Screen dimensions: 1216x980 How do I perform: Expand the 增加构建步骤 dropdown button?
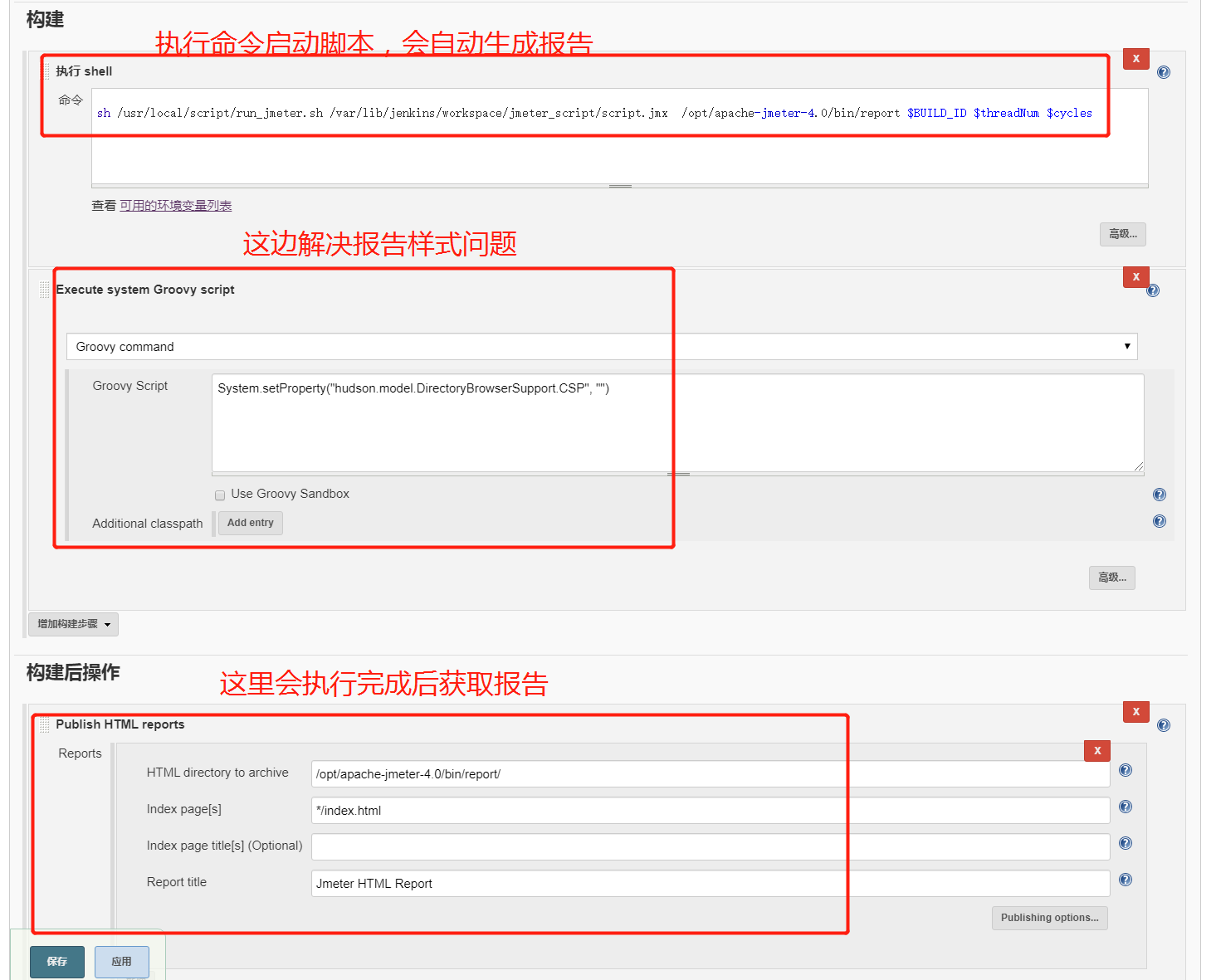pyautogui.click(x=74, y=624)
